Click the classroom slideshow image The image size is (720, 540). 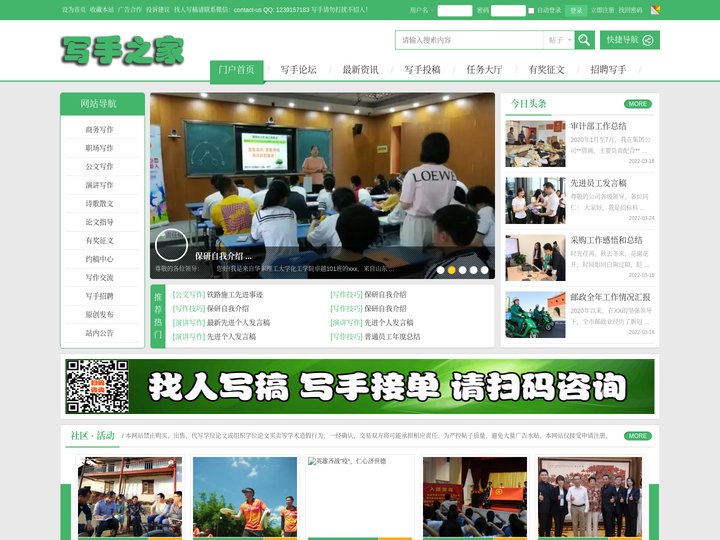322,186
